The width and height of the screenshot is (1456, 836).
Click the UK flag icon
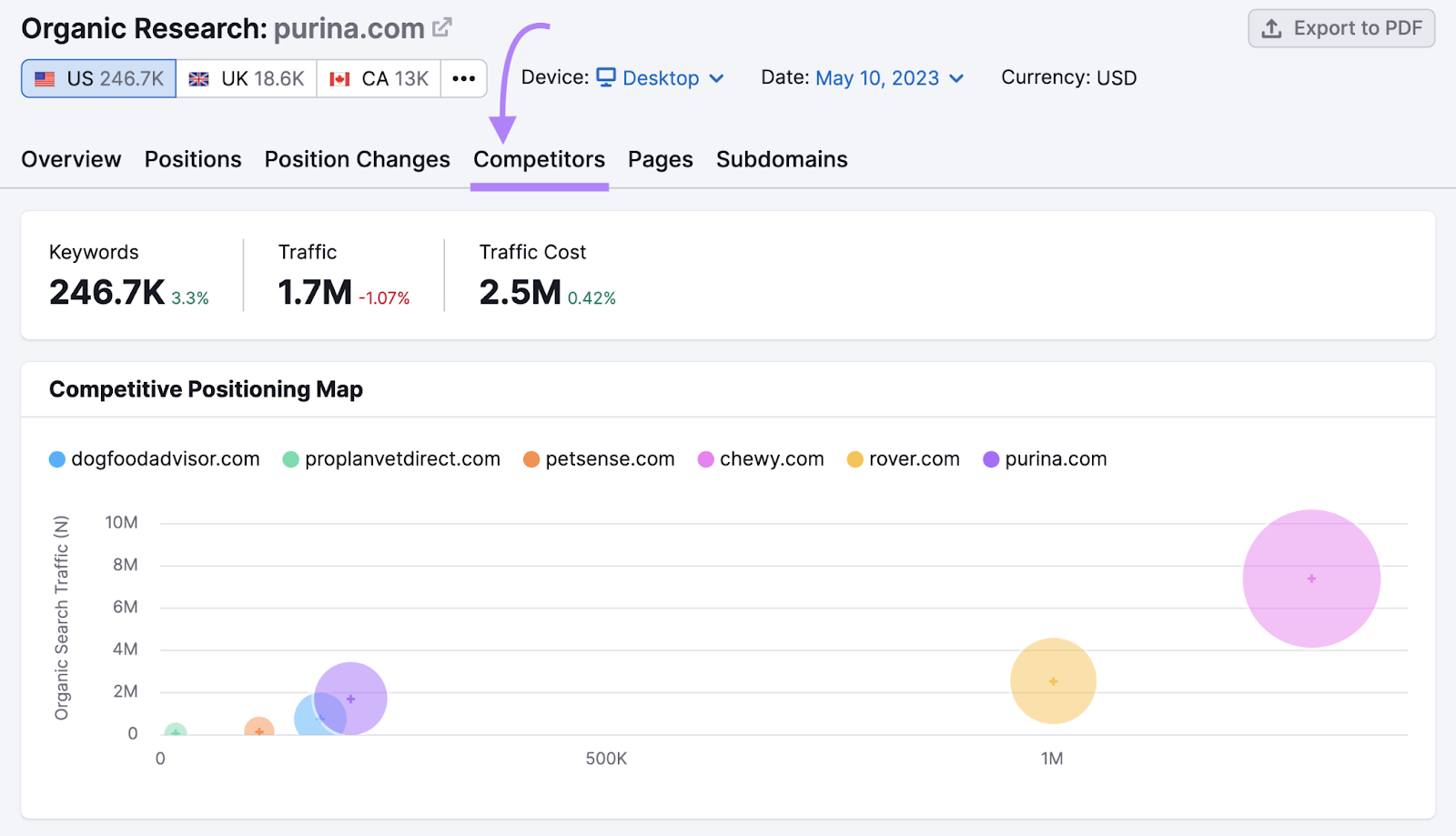pyautogui.click(x=198, y=79)
